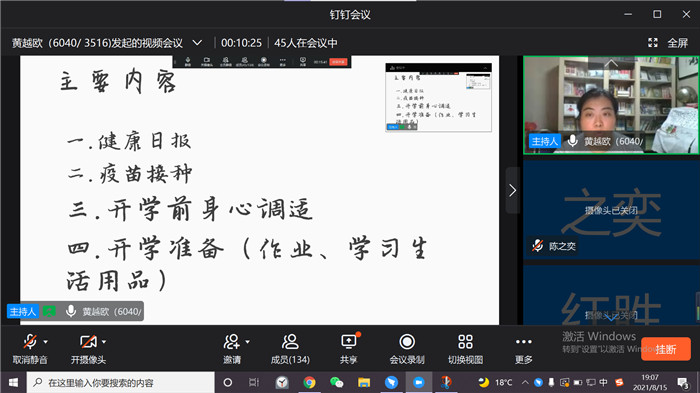Open WeChat from the taskbar

[x=337, y=383]
